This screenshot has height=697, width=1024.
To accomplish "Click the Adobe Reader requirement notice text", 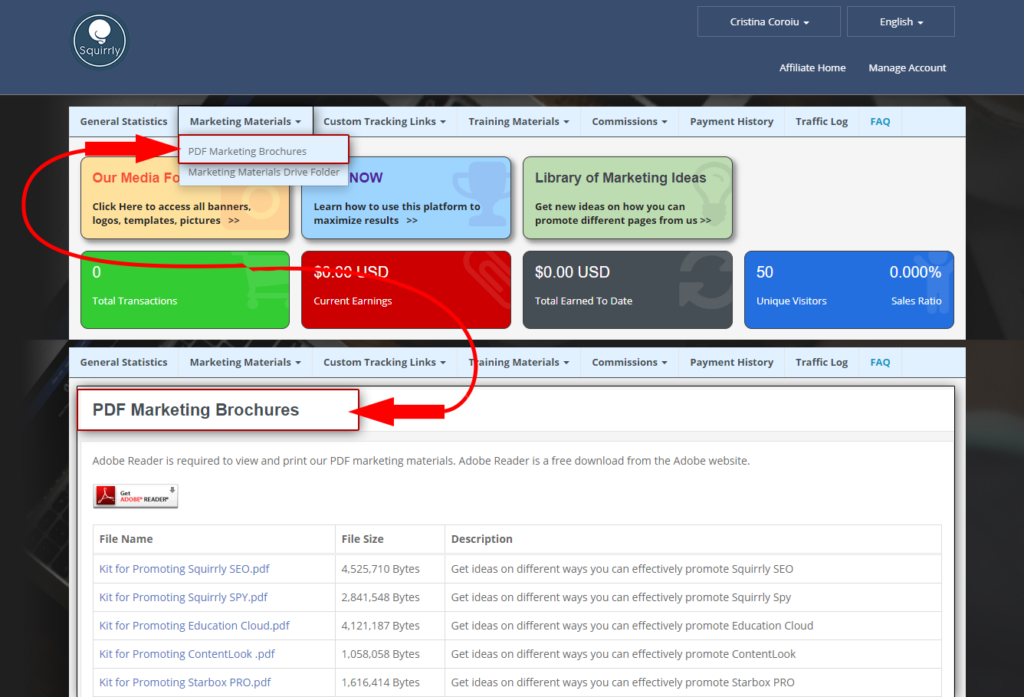I will point(421,461).
